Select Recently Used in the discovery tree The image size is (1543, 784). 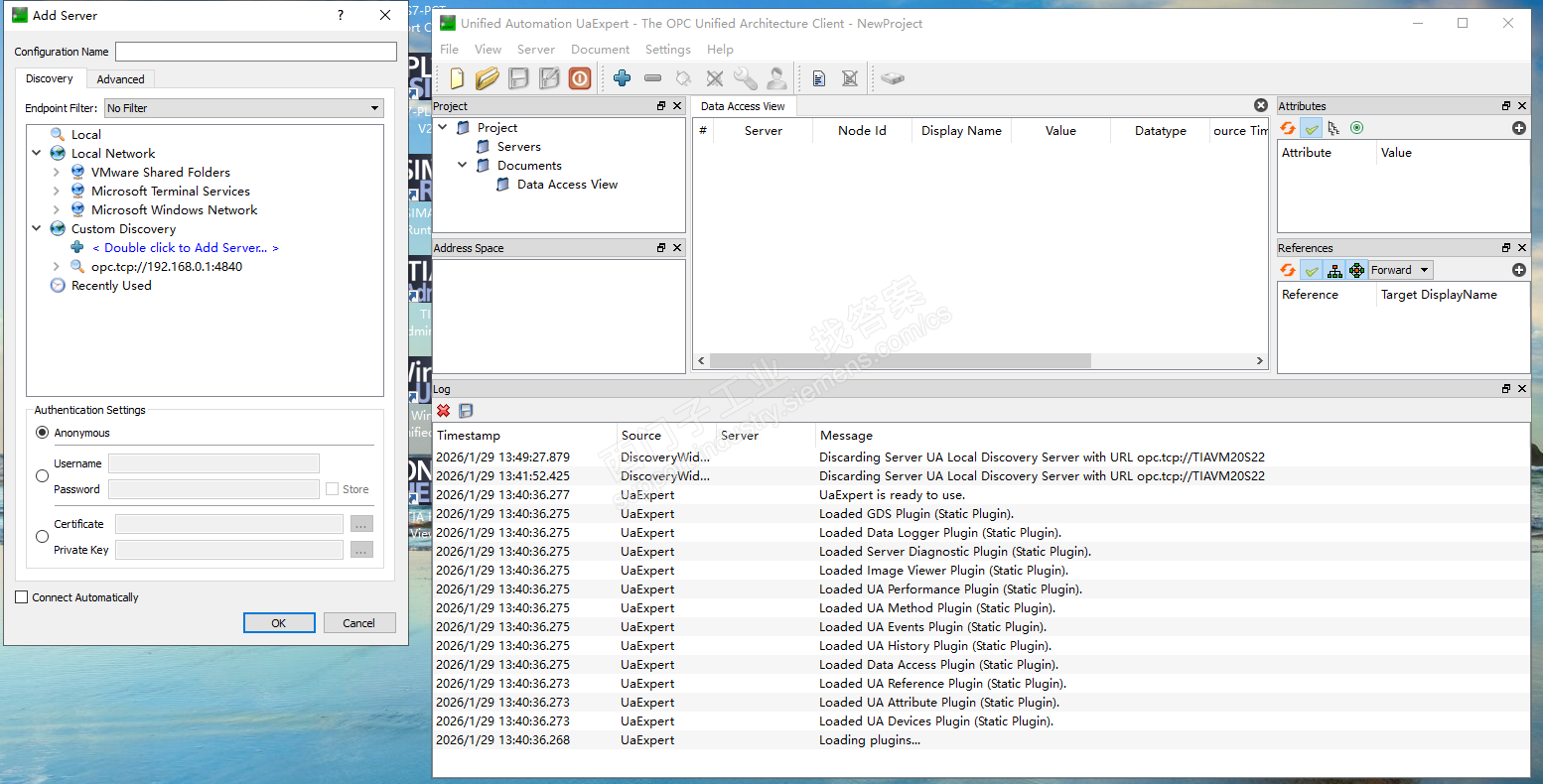[111, 286]
